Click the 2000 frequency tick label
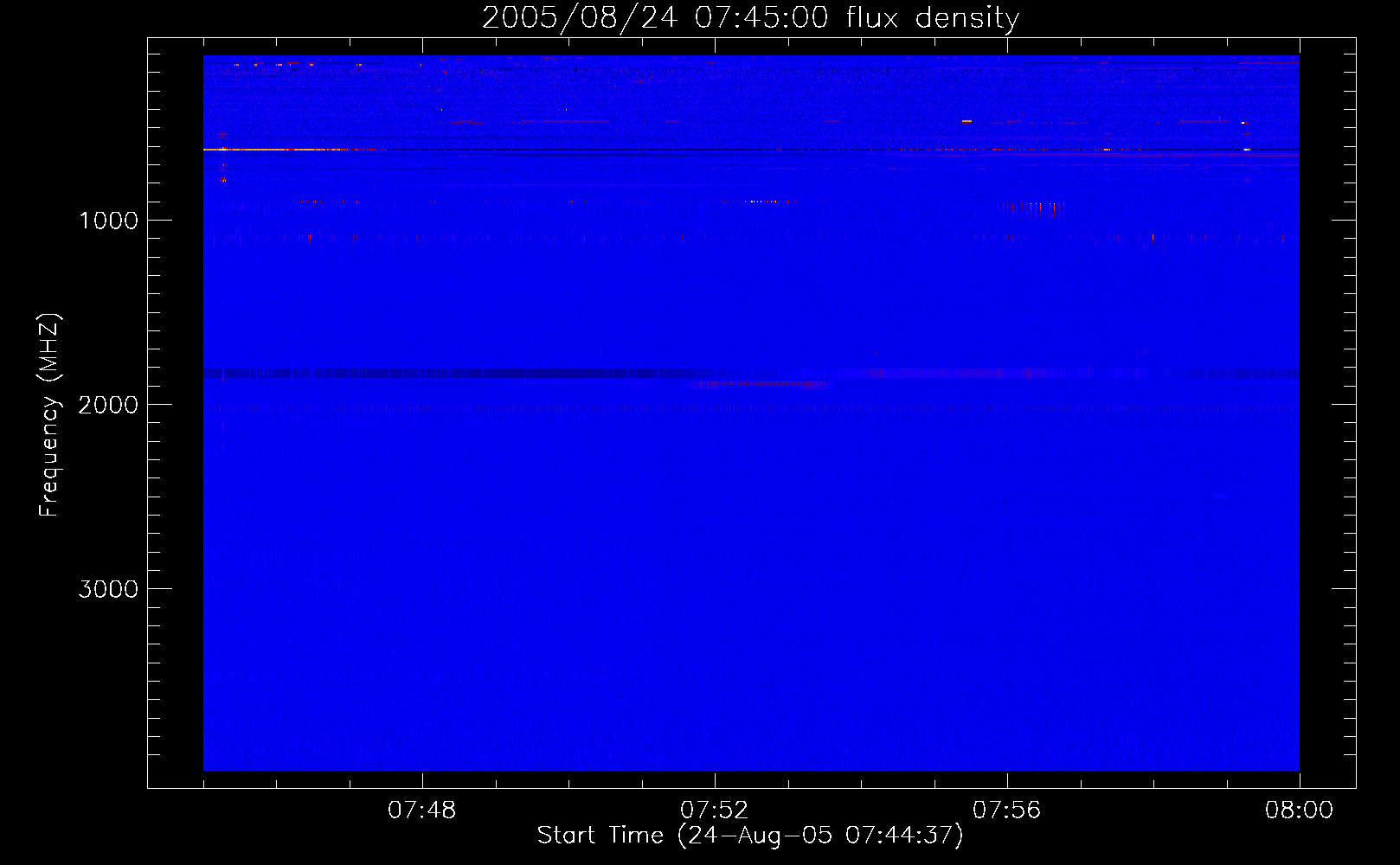Image resolution: width=1400 pixels, height=865 pixels. click(108, 405)
